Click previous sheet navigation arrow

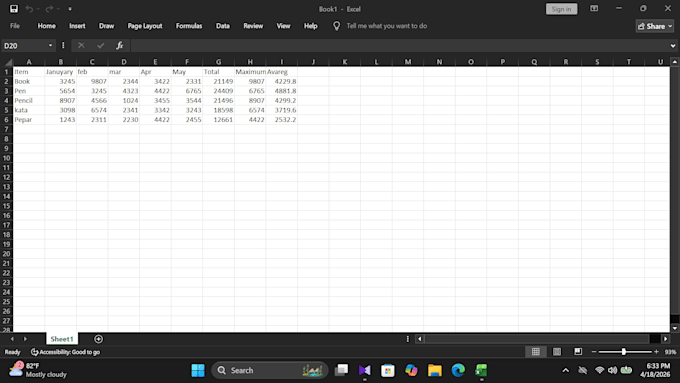click(12, 339)
